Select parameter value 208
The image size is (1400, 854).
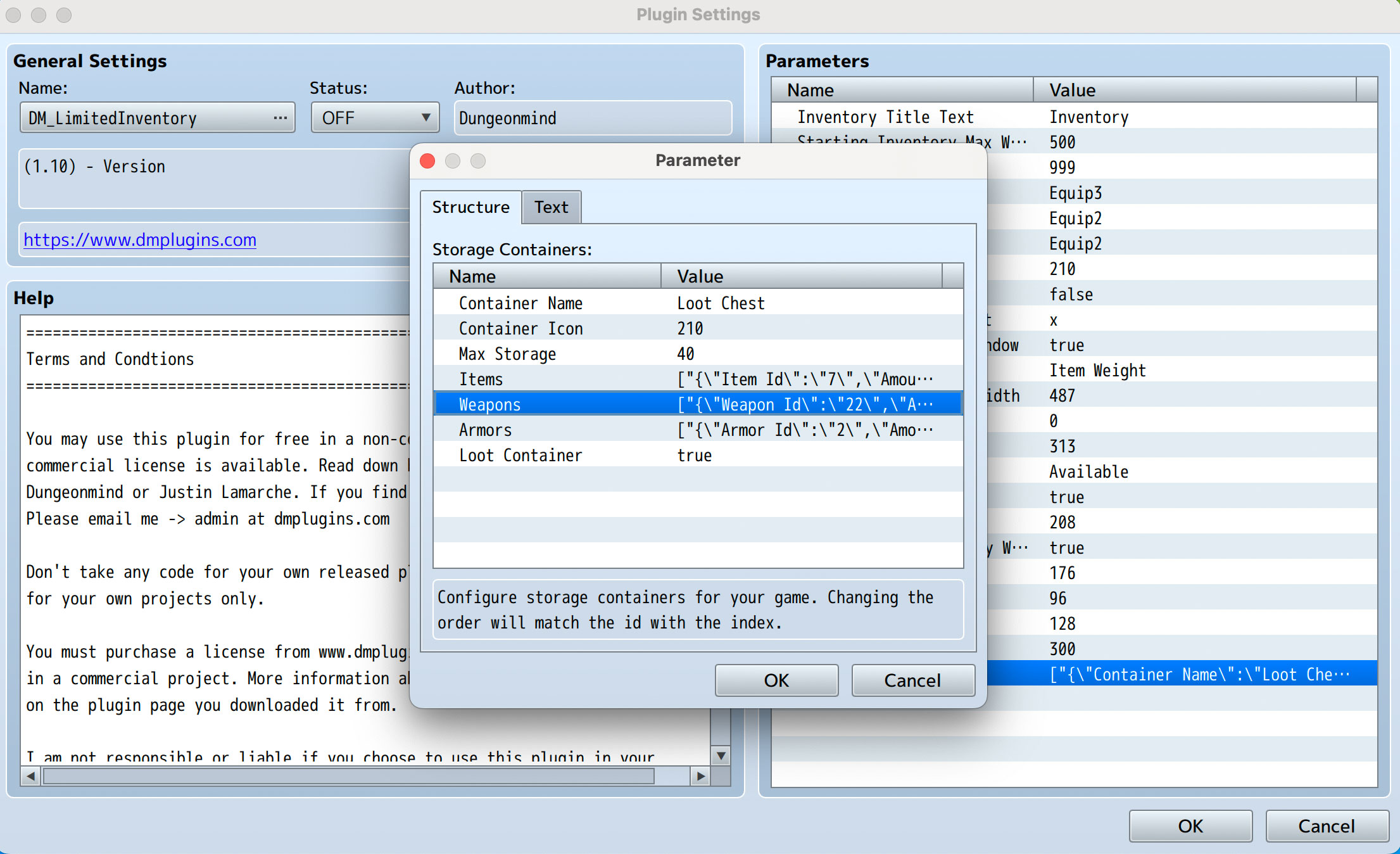pyautogui.click(x=1062, y=522)
